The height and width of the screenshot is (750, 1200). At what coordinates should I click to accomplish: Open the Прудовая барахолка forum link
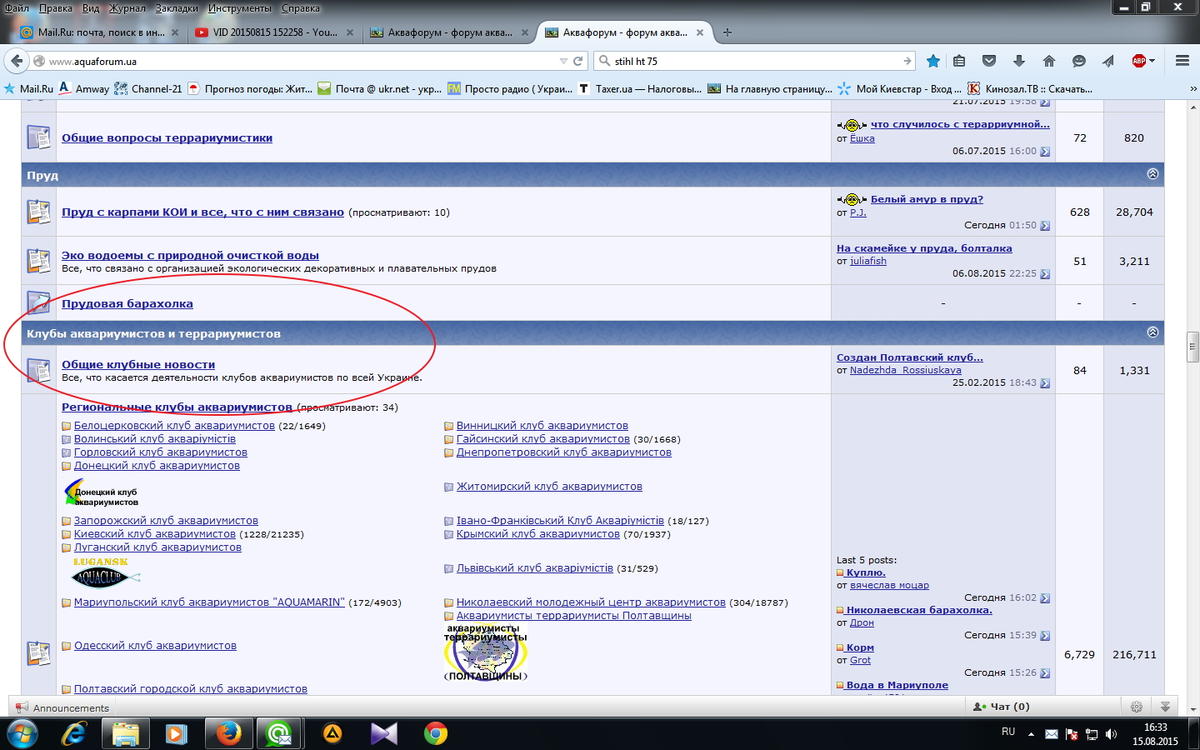[x=127, y=303]
